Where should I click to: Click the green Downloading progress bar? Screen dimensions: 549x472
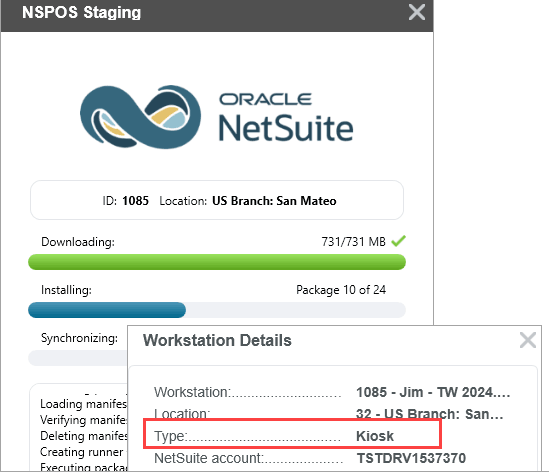tap(217, 262)
